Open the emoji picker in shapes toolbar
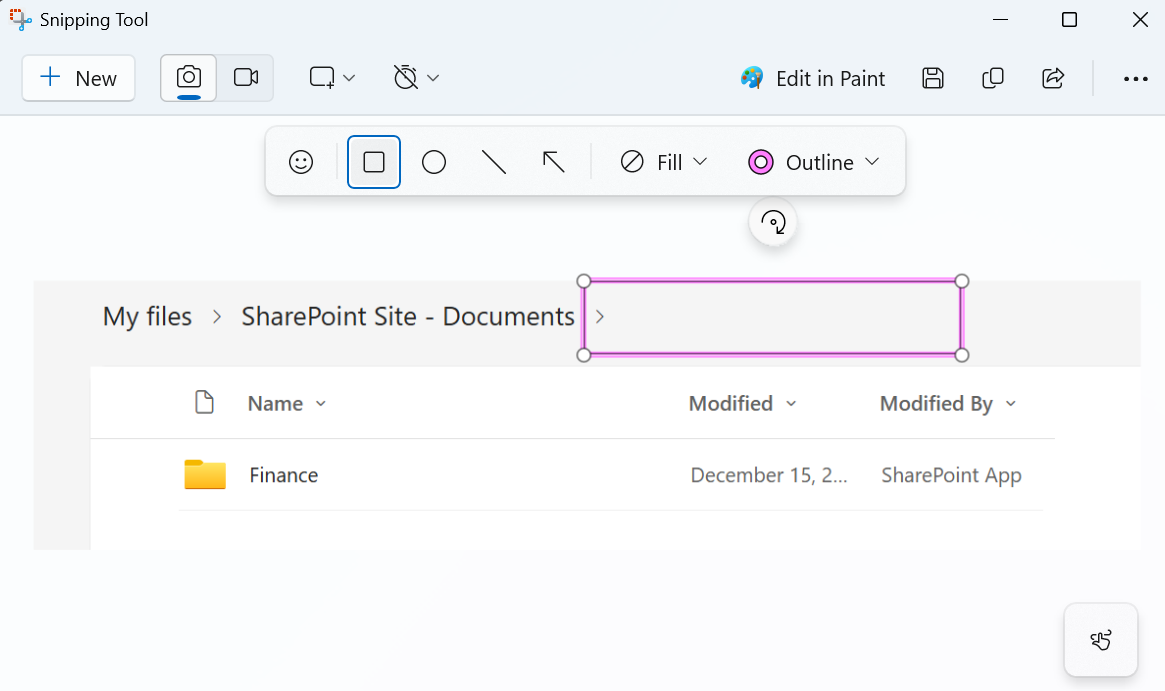 coord(301,162)
